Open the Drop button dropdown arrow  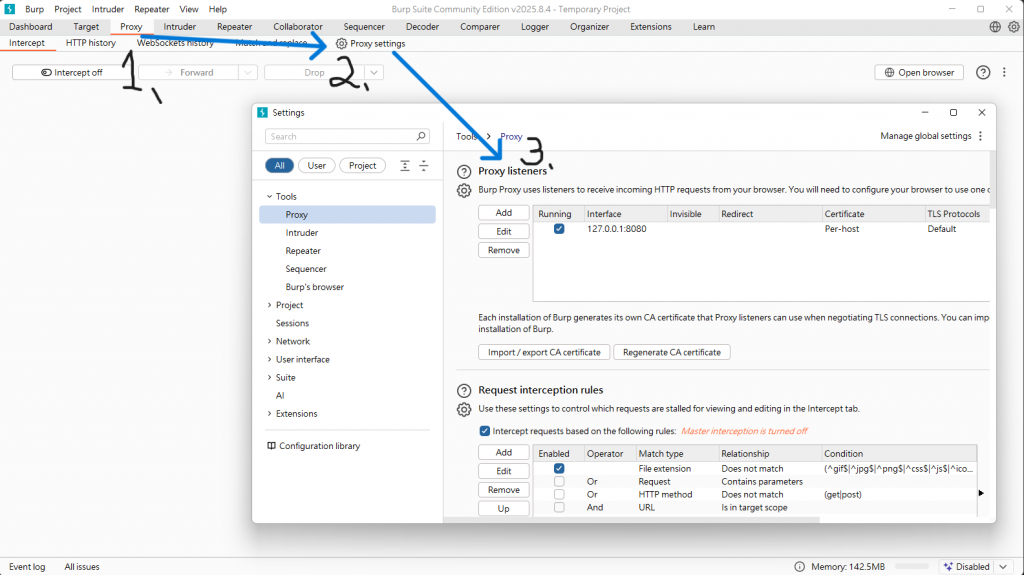[374, 73]
